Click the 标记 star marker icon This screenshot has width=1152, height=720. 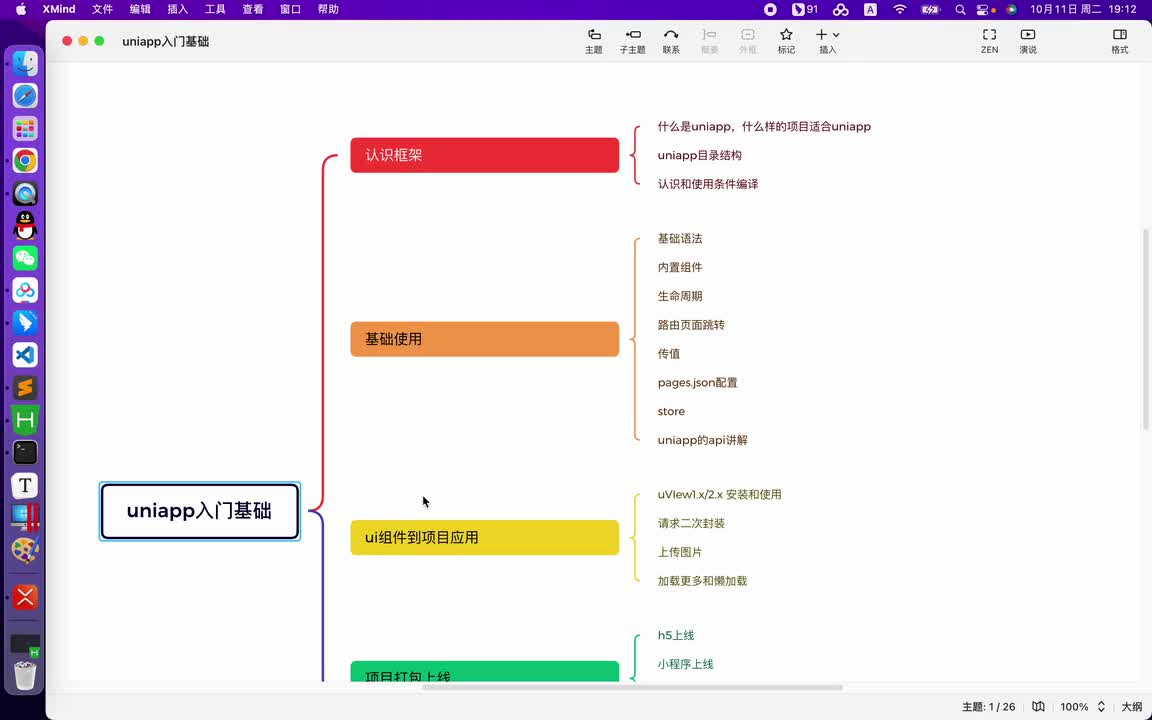click(786, 41)
